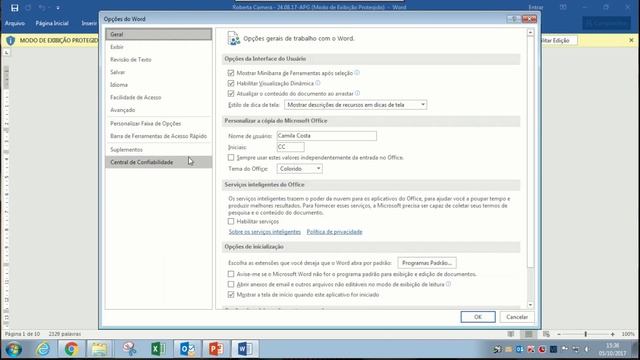Click the help question-mark in Word Options dialog
640x360 pixels.
(x=513, y=19)
